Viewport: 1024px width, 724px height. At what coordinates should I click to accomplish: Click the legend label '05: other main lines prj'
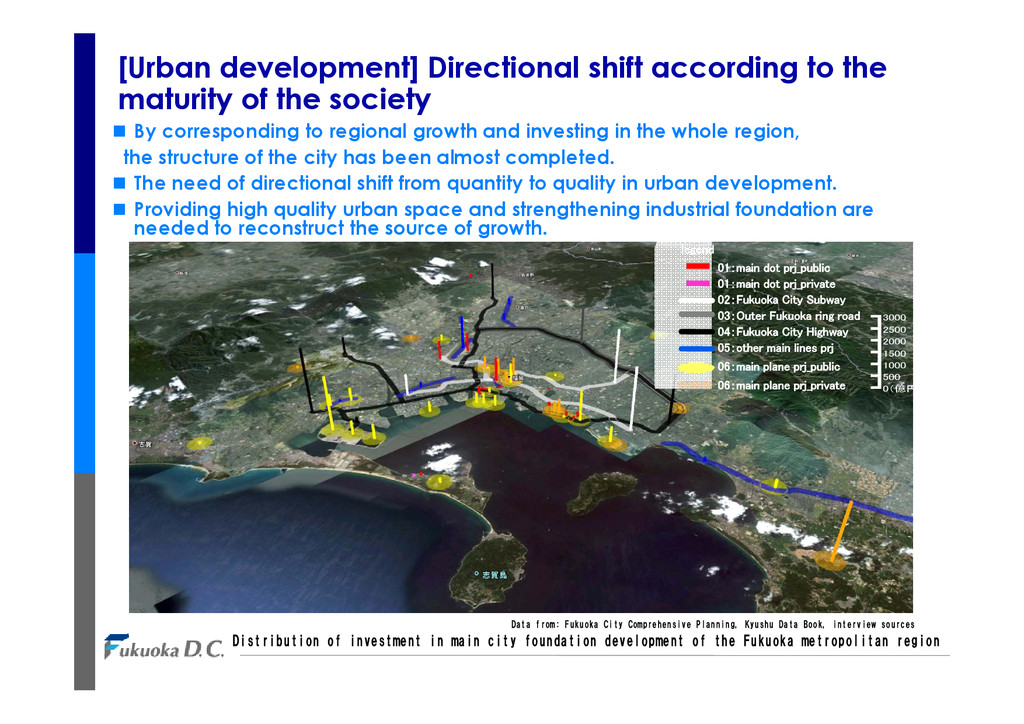[775, 348]
